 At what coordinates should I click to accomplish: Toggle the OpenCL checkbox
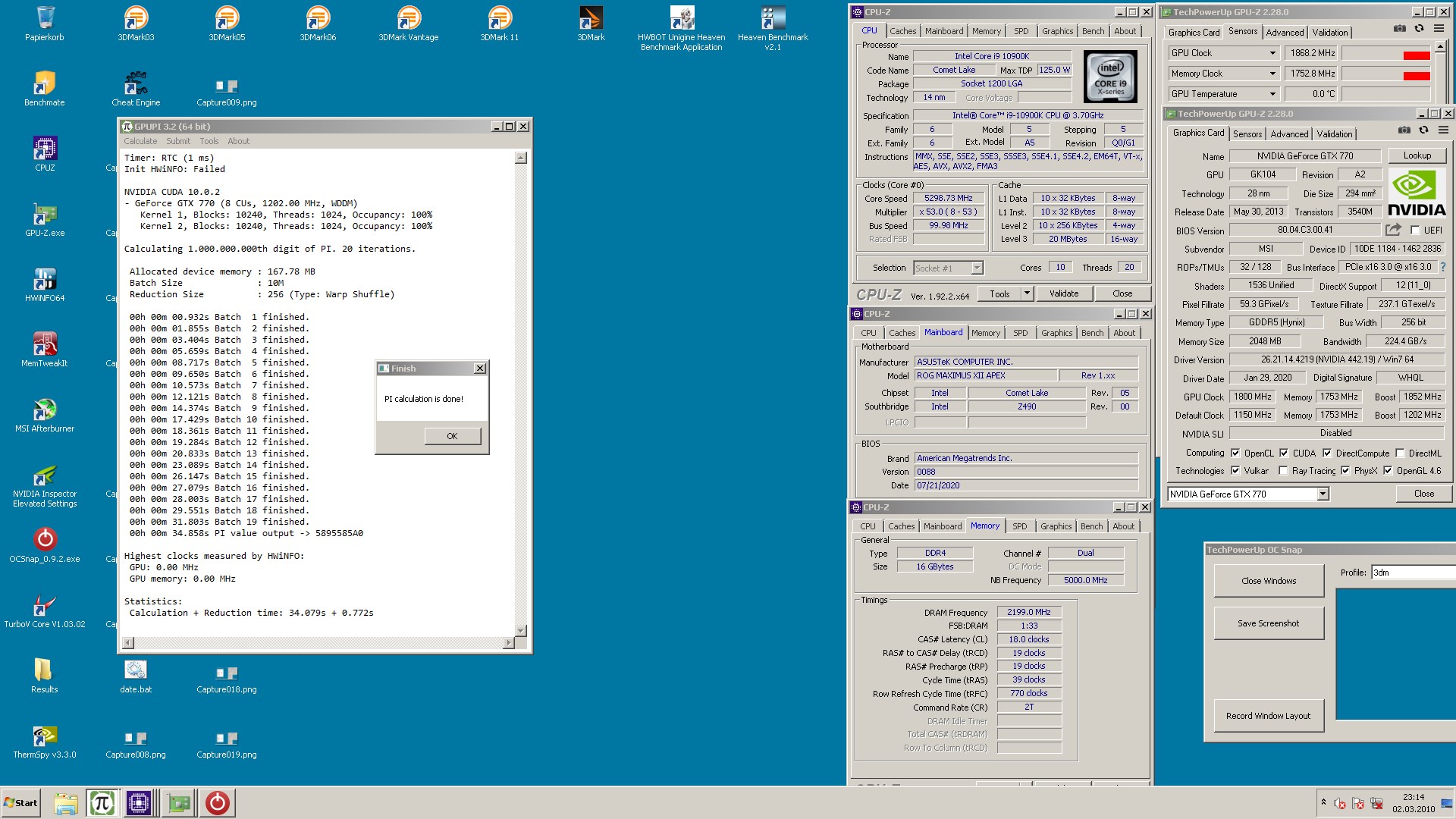[x=1235, y=453]
